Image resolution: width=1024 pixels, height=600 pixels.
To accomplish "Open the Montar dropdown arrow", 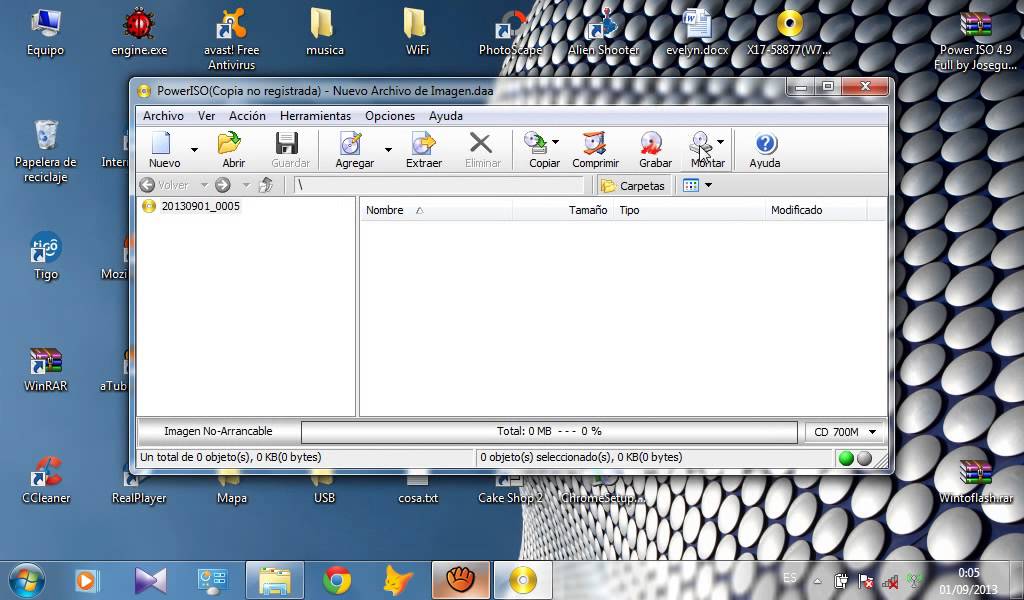I will (720, 142).
